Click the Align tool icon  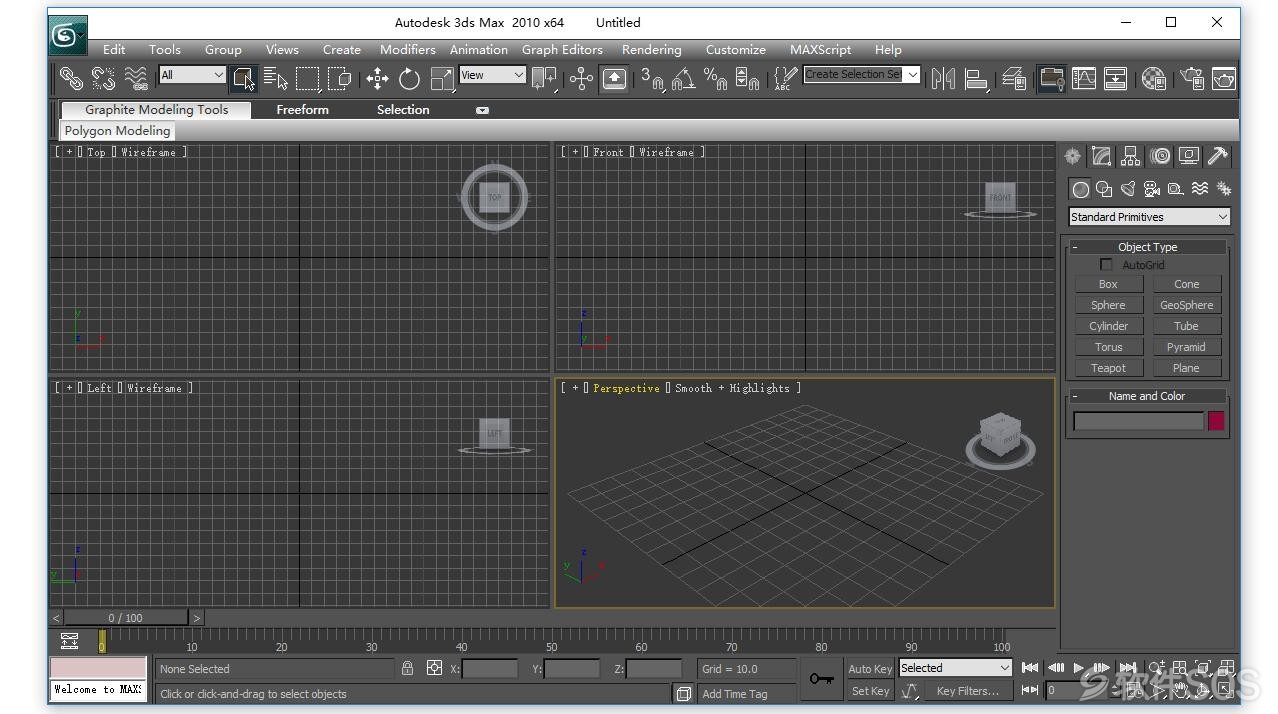click(x=976, y=78)
